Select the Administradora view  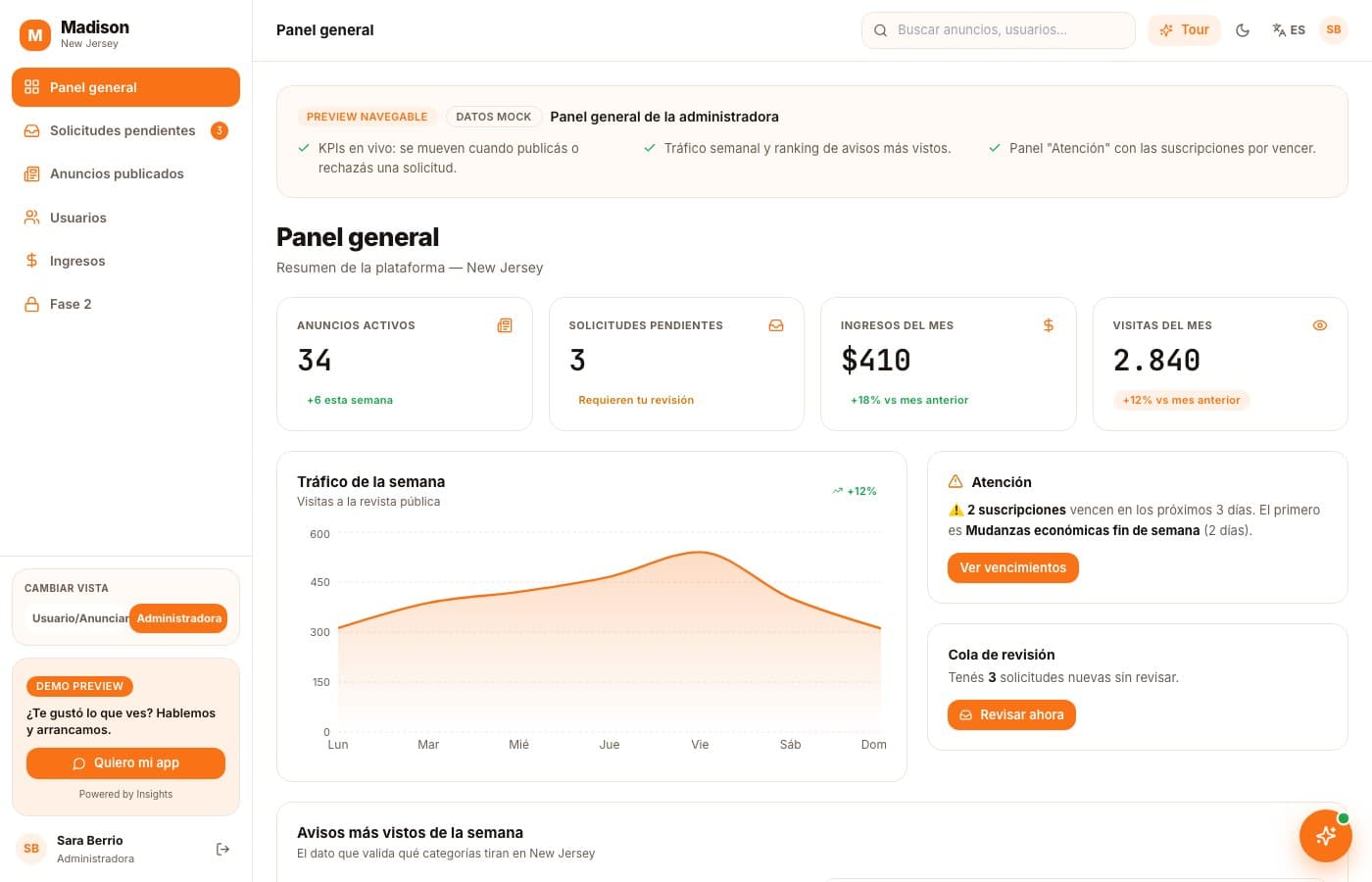tap(178, 618)
